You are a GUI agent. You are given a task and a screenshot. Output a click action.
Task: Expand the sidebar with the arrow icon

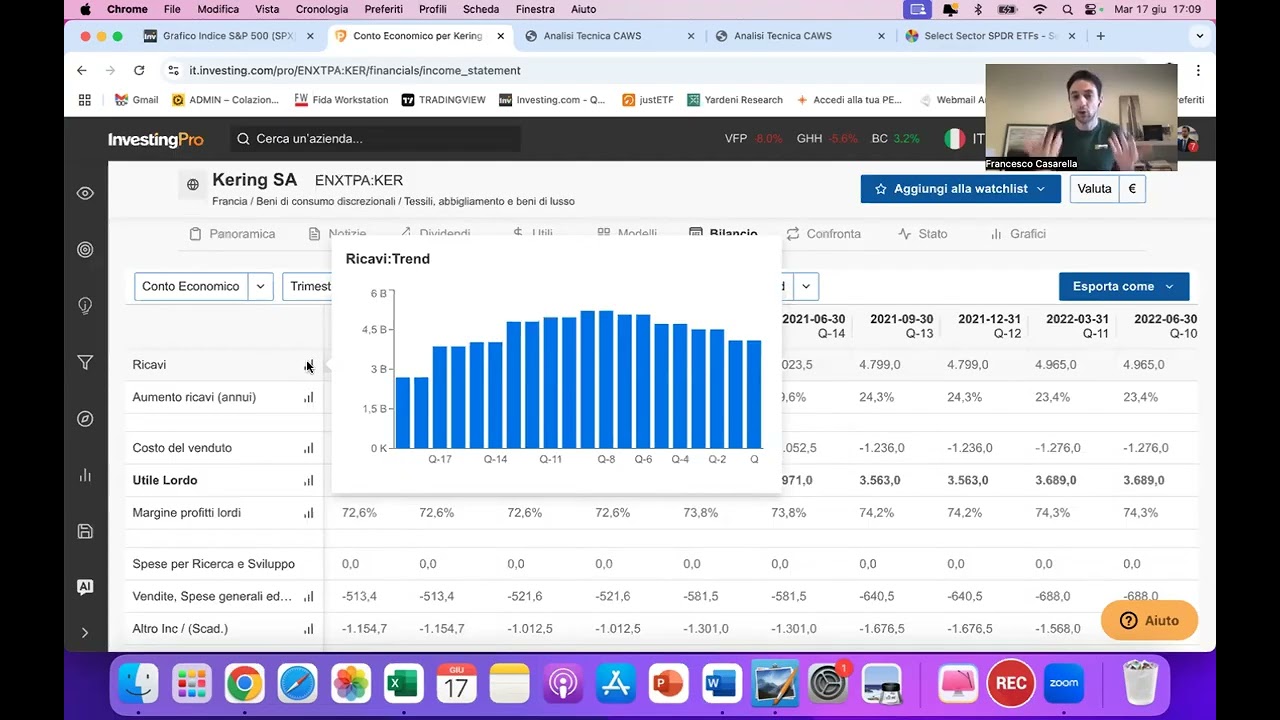point(85,632)
